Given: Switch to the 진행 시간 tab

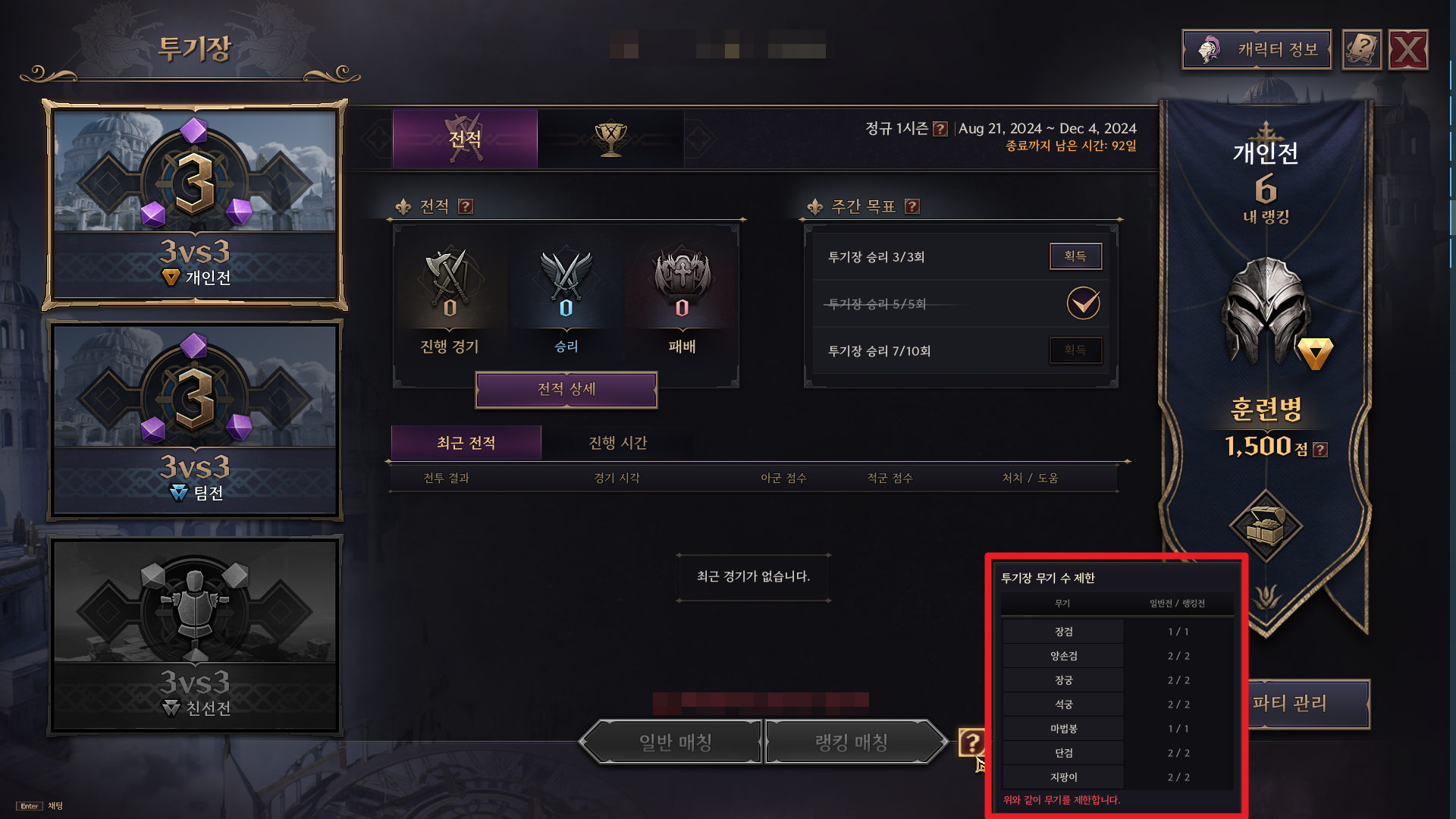Looking at the screenshot, I should click(x=618, y=443).
